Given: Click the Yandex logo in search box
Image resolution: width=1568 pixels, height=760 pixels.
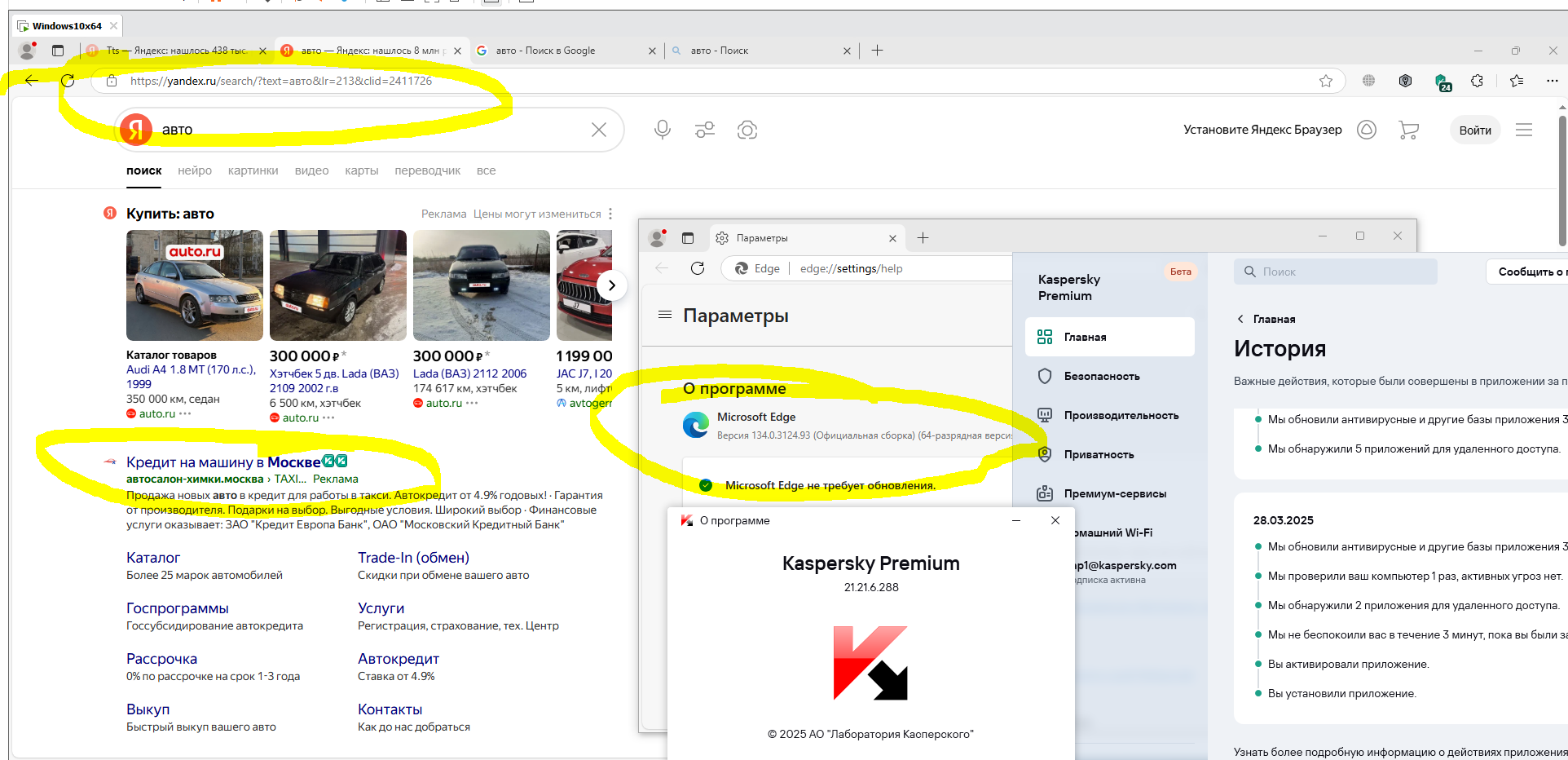Looking at the screenshot, I should pyautogui.click(x=136, y=130).
